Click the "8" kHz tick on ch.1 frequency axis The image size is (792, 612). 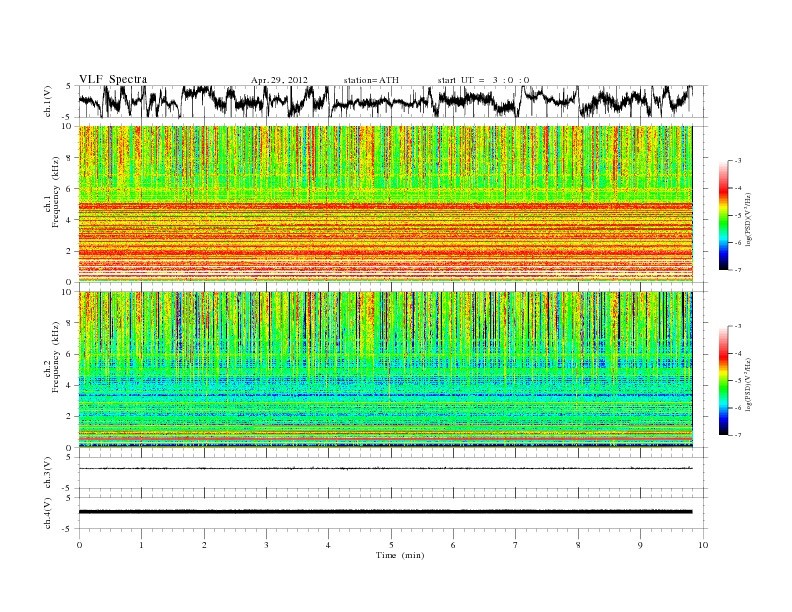coord(69,158)
